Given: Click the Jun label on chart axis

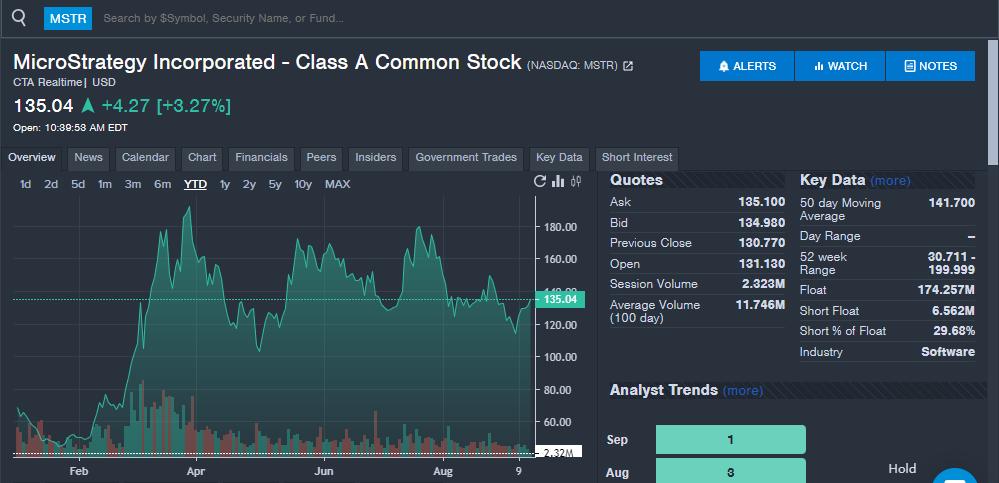Looking at the screenshot, I should [x=324, y=472].
